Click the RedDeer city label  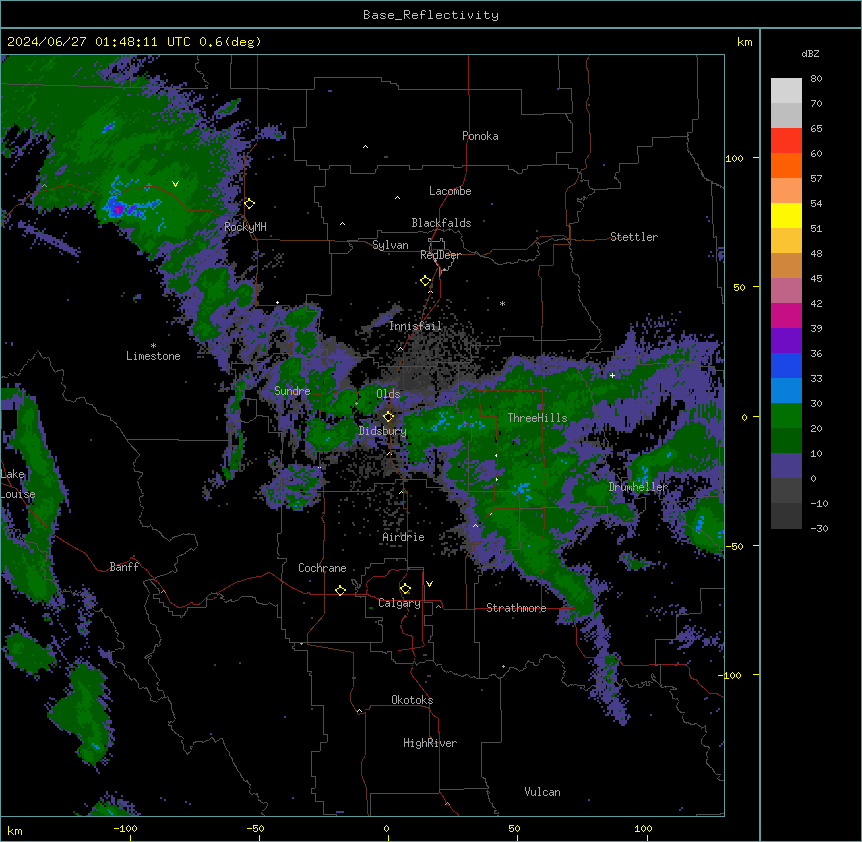click(440, 255)
